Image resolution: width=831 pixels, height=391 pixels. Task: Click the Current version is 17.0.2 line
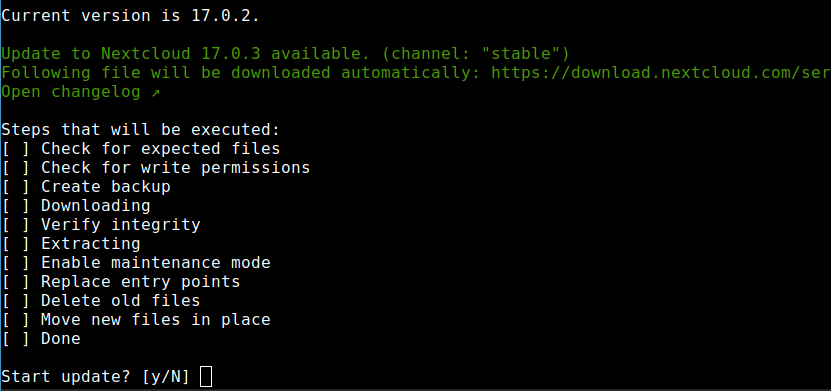[x=130, y=15]
